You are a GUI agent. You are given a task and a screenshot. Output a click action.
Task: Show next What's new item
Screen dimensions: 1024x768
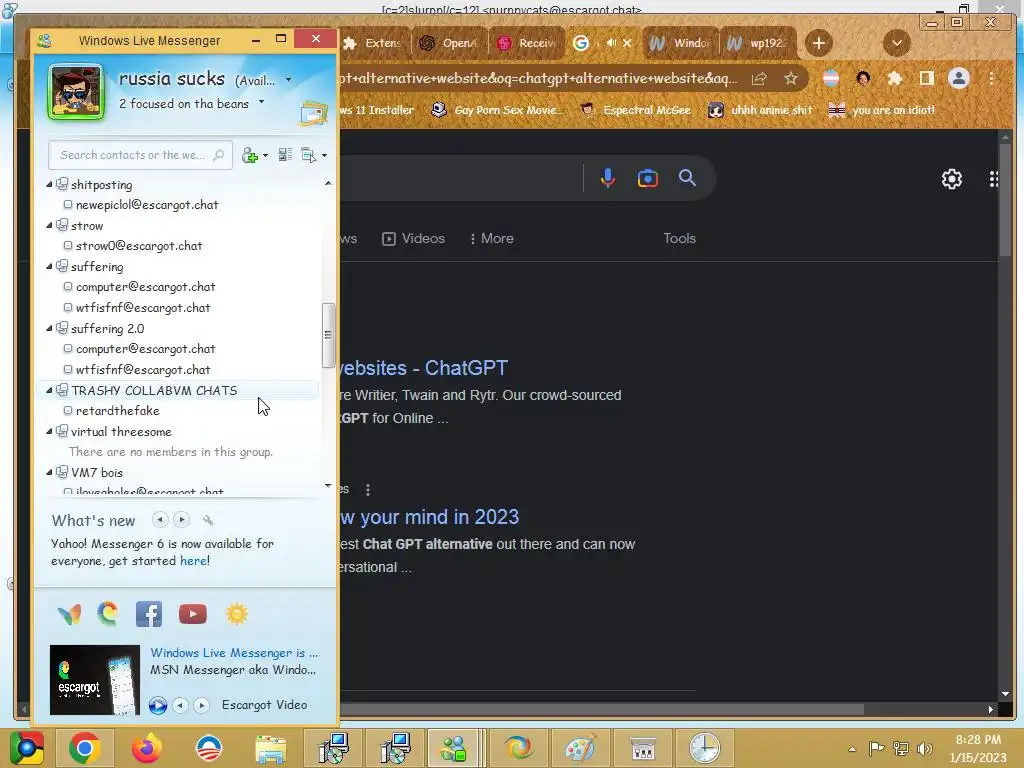click(182, 520)
